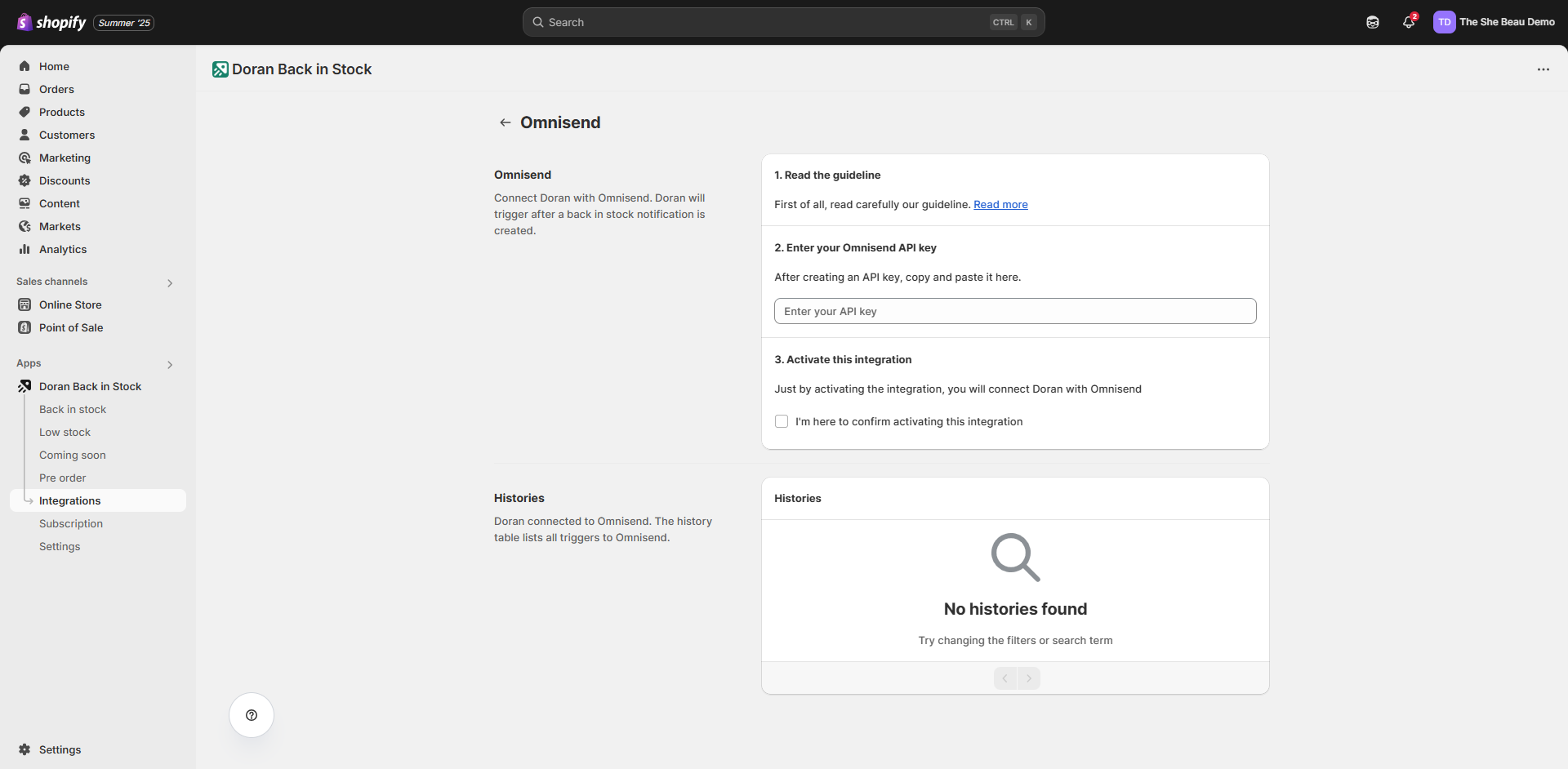Click the back arrow next to Omnisend
The width and height of the screenshot is (1568, 769).
[506, 122]
